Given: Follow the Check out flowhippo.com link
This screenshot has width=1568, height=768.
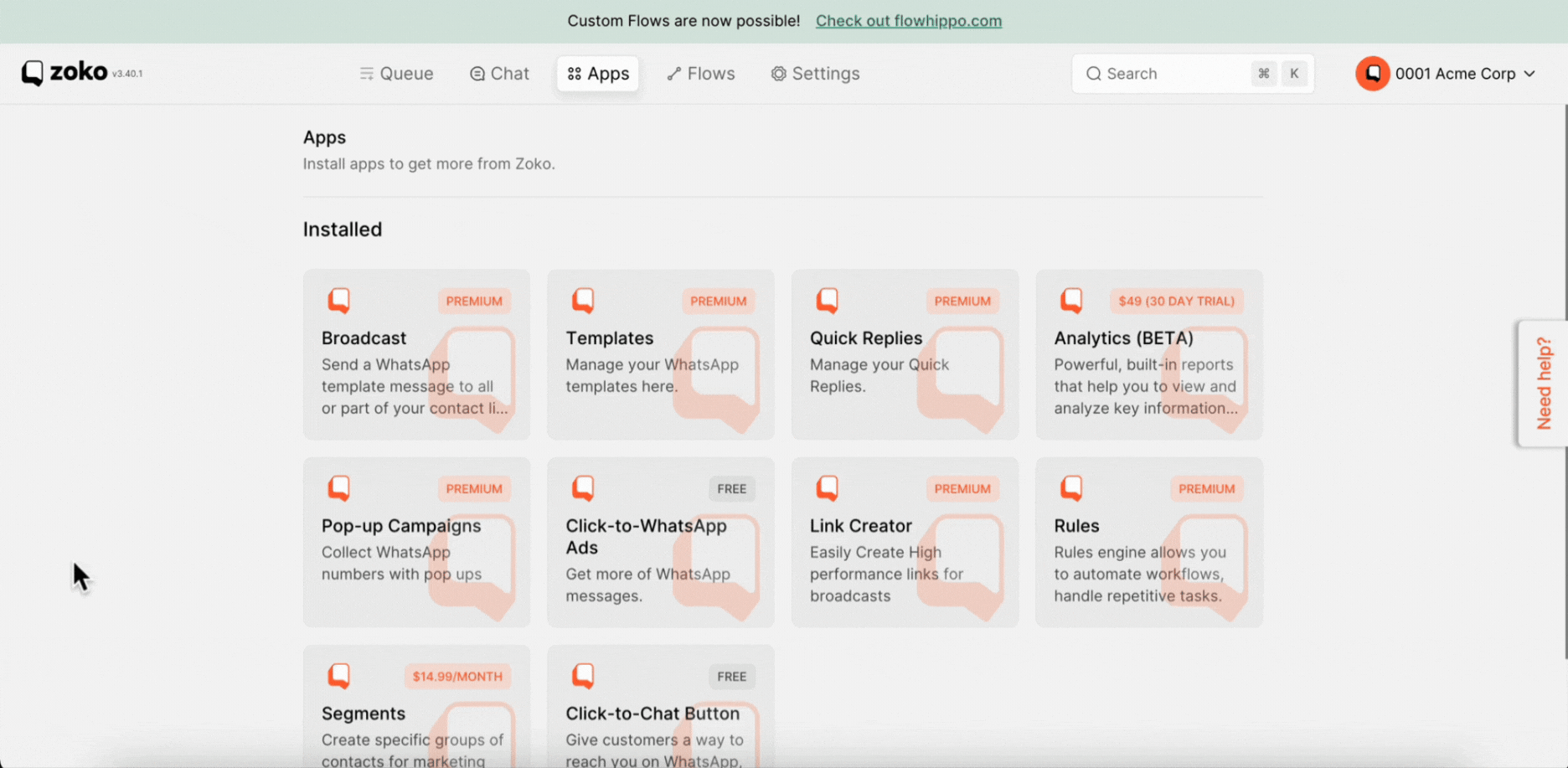Looking at the screenshot, I should coord(909,21).
